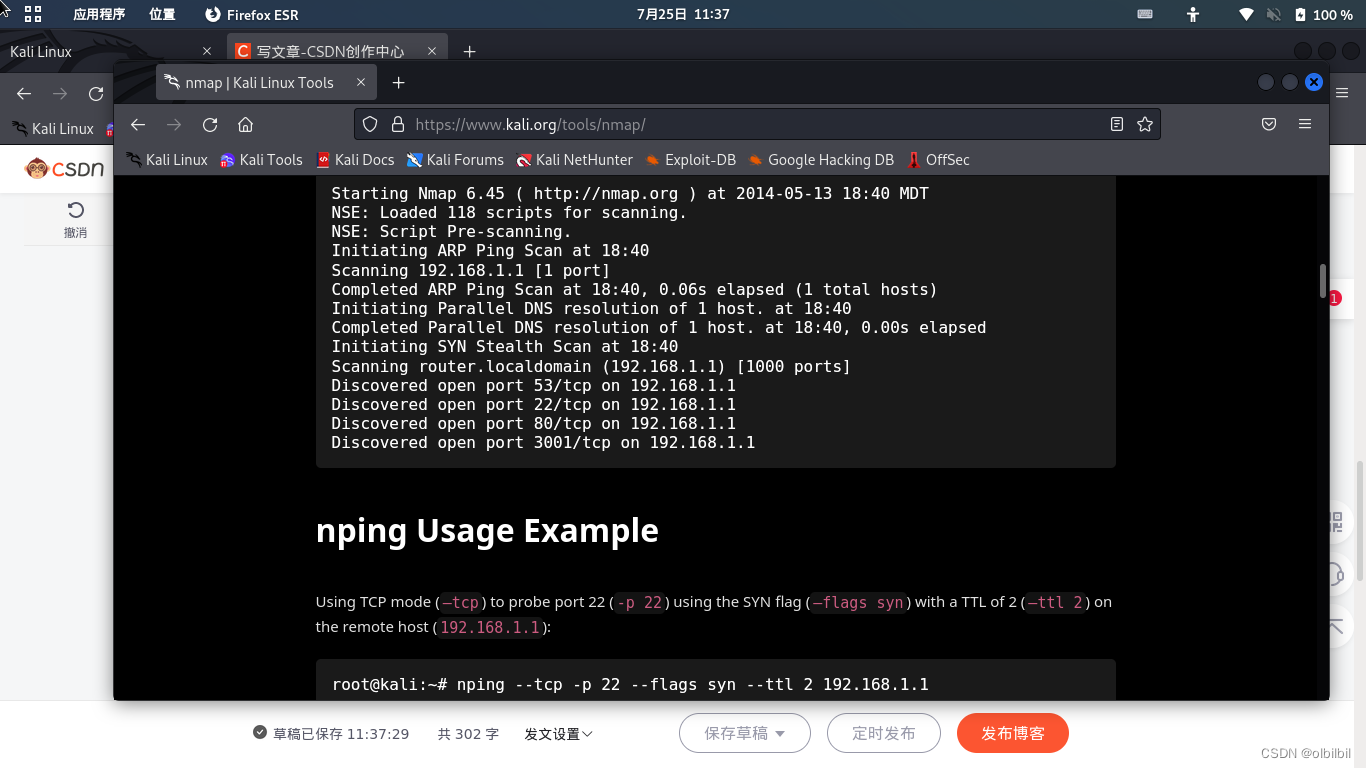Open the OffSec bookmark
This screenshot has height=768, width=1366.
[938, 160]
